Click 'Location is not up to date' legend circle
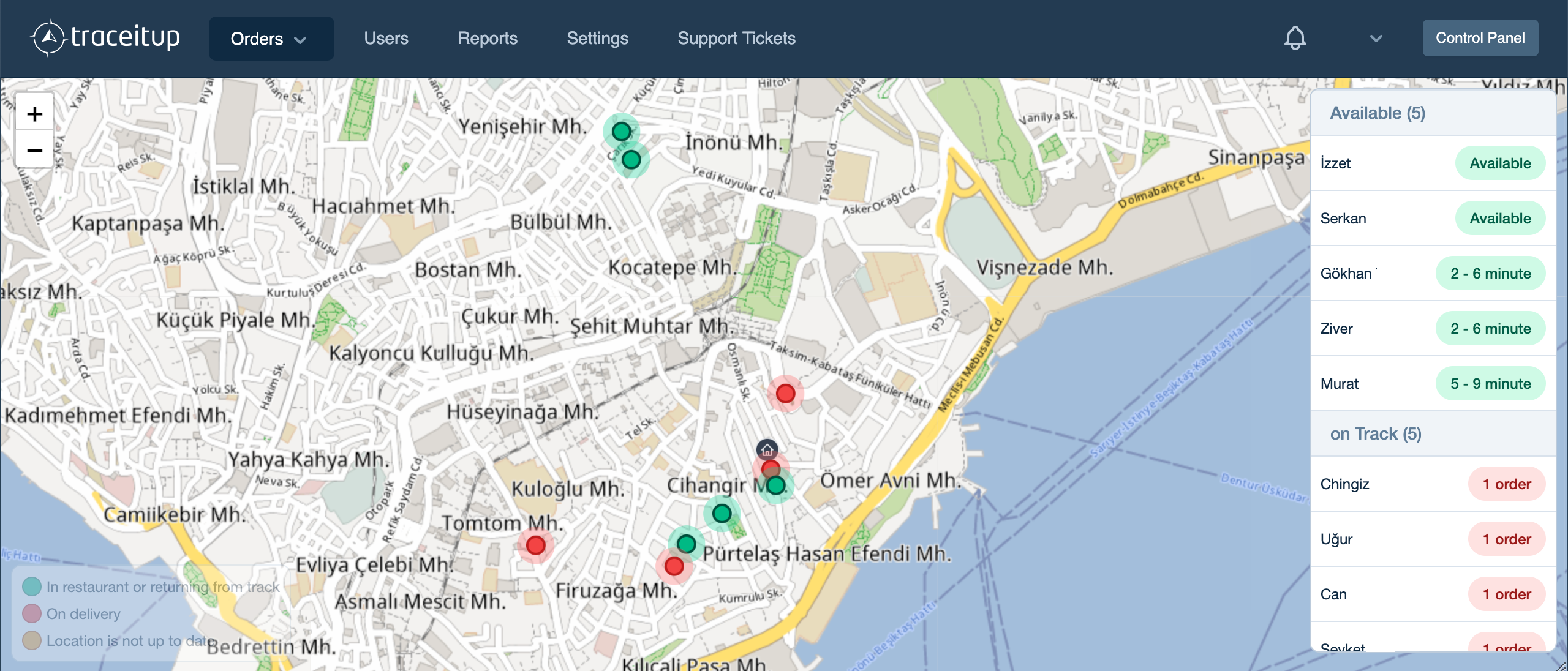The image size is (1568, 671). tap(32, 640)
